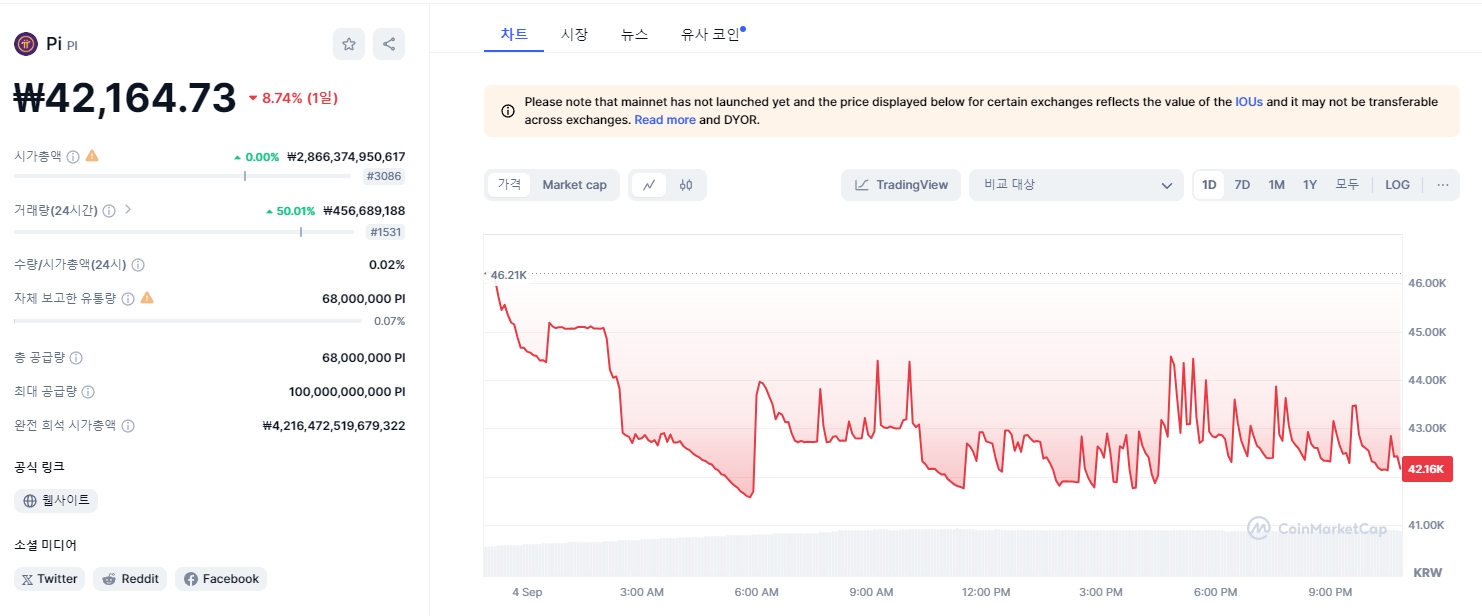
Task: Select 1M time range
Action: (x=1276, y=185)
